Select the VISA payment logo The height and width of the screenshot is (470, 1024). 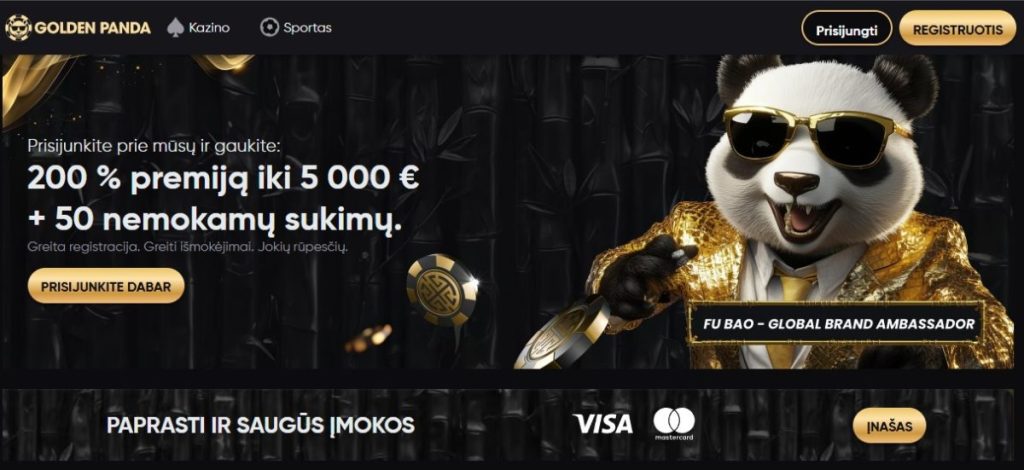pos(603,424)
